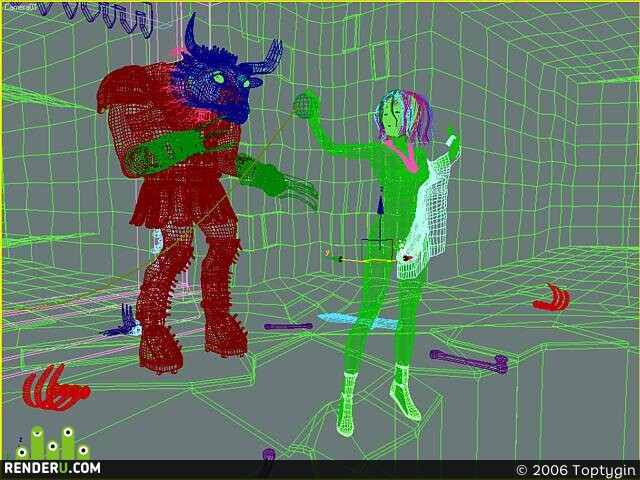Click the RENDERU.COM logo text
This screenshot has height=480, width=640.
pos(52,468)
